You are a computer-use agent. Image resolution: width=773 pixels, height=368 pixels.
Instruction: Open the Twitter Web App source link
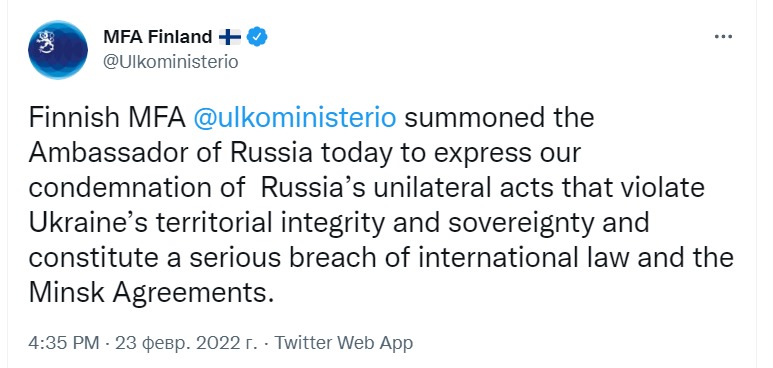coord(343,342)
